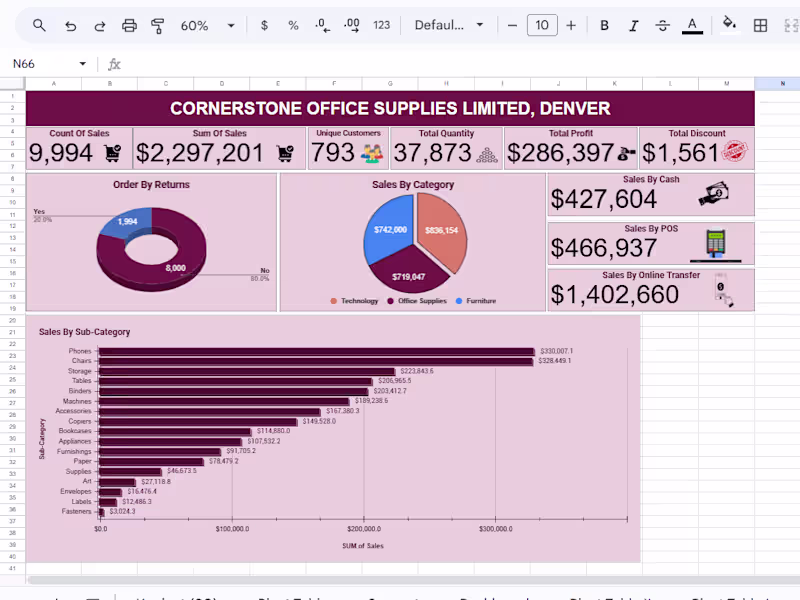800x600 pixels.
Task: Click the Unique Customers value 793
Action: pyautogui.click(x=333, y=153)
